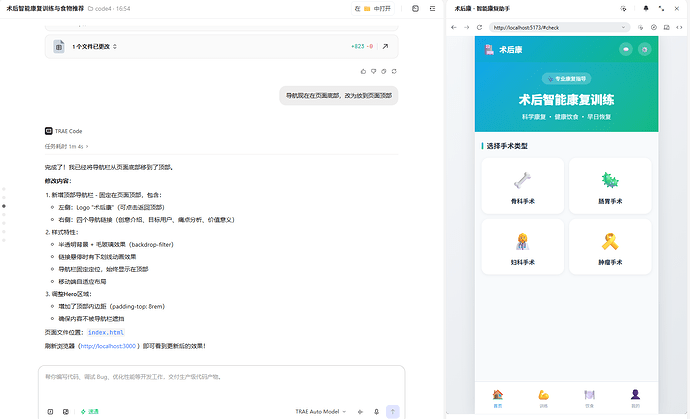This screenshot has height=419, width=690.
Task: Click the round settings button in the app header
Action: coord(645,49)
